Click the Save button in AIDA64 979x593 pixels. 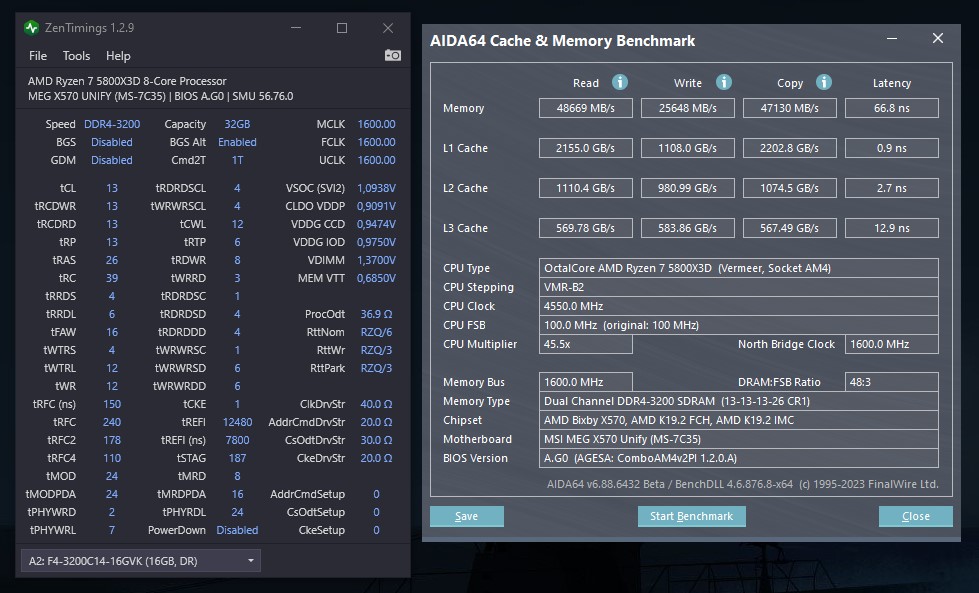tap(466, 516)
